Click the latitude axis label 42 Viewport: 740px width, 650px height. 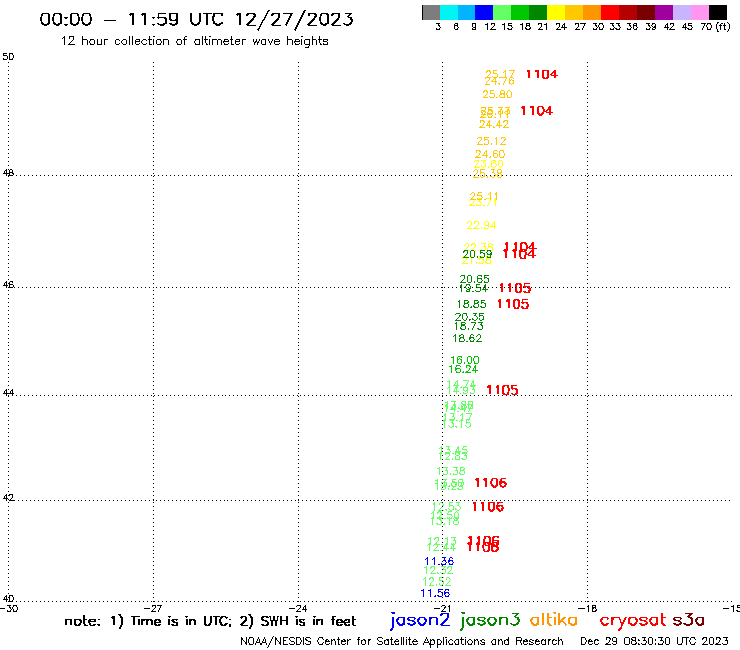pyautogui.click(x=8, y=498)
